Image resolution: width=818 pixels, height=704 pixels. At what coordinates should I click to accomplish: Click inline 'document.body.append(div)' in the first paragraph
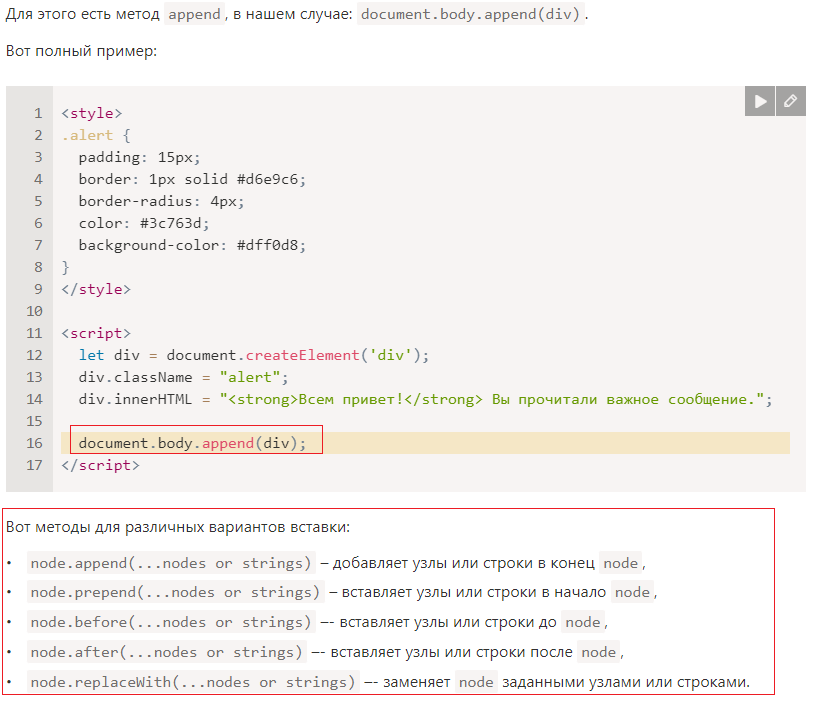click(x=471, y=14)
